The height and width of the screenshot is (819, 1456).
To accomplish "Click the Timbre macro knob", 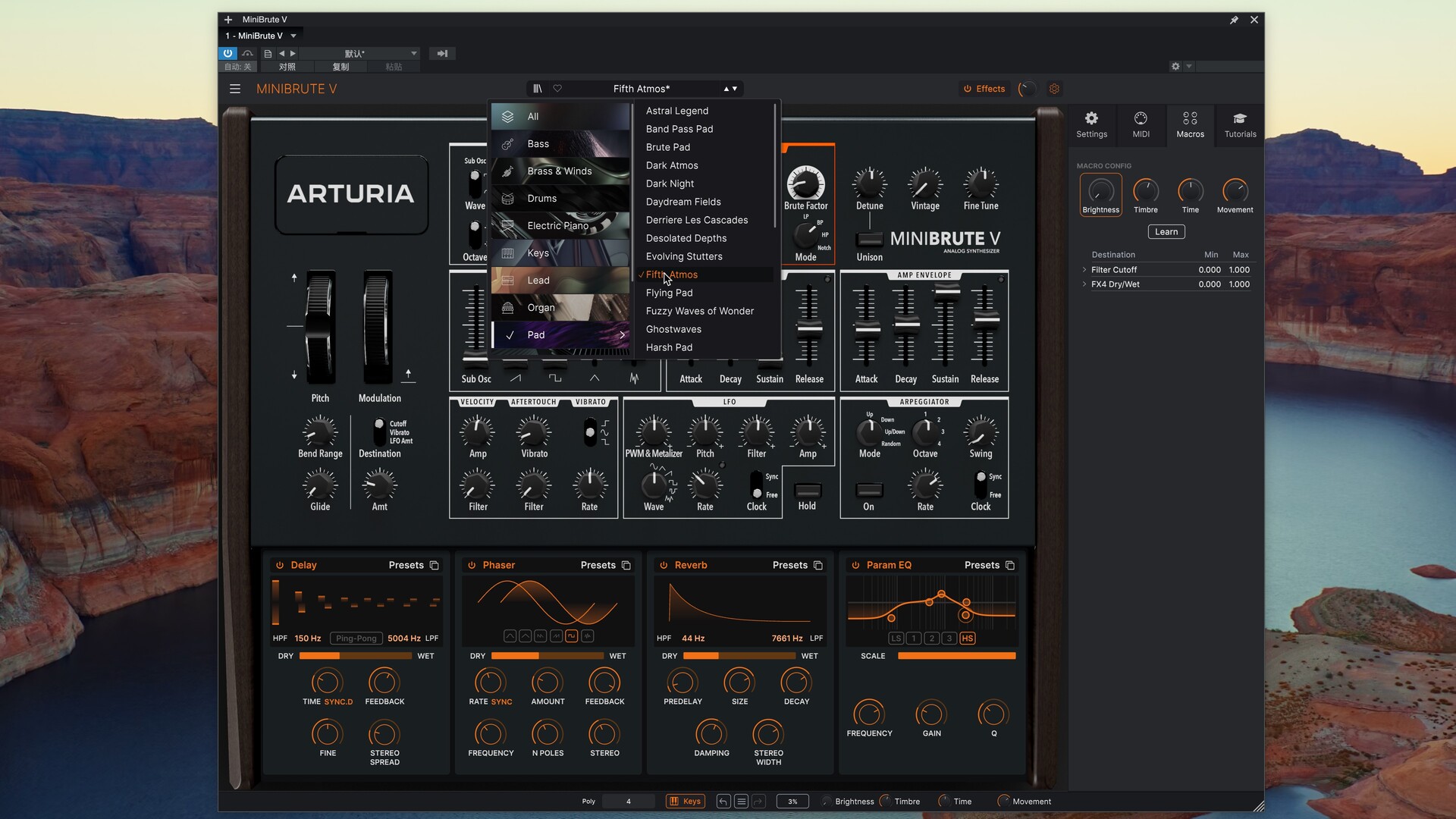I will point(1145,190).
